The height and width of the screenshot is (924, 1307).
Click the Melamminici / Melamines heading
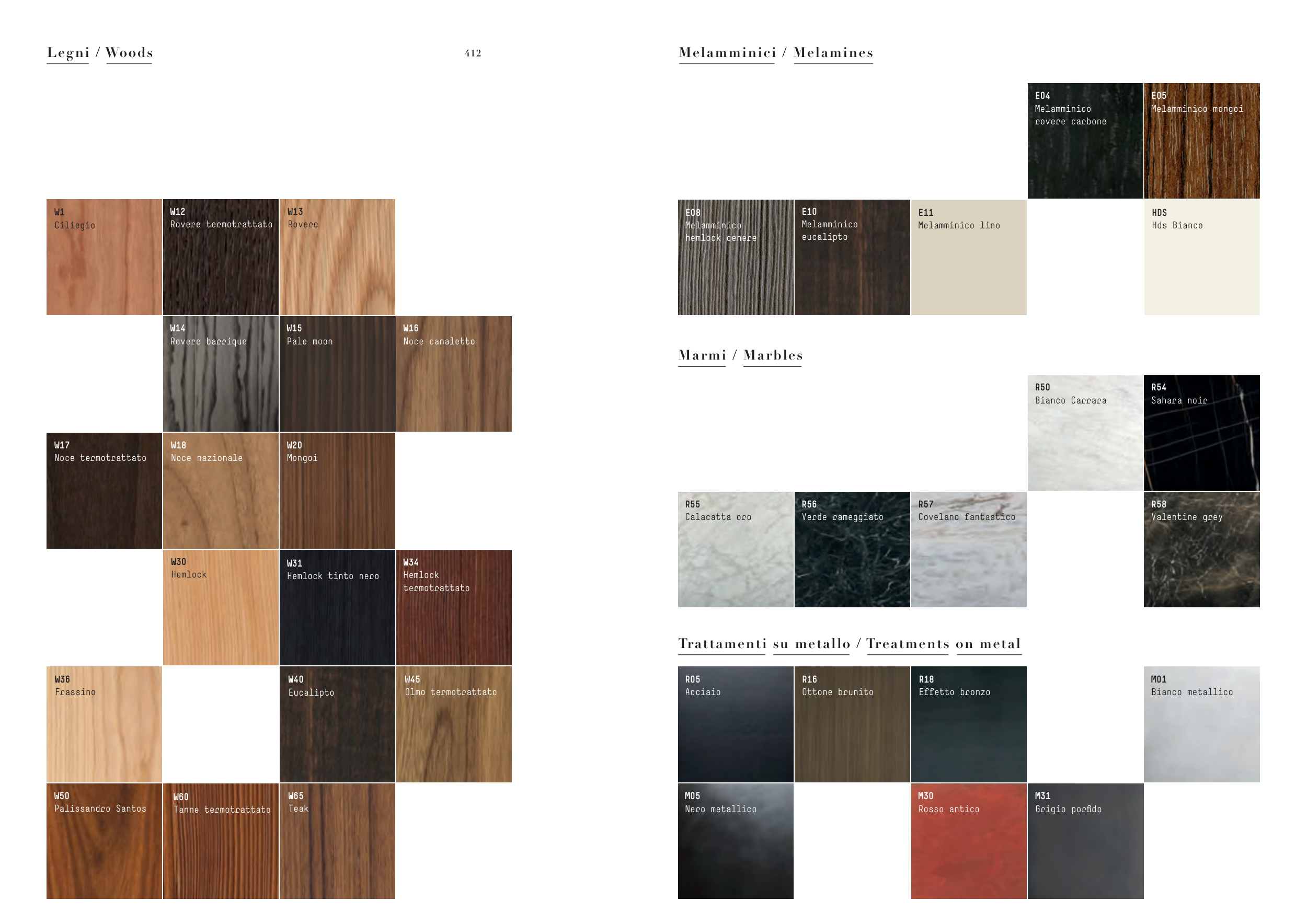point(776,53)
